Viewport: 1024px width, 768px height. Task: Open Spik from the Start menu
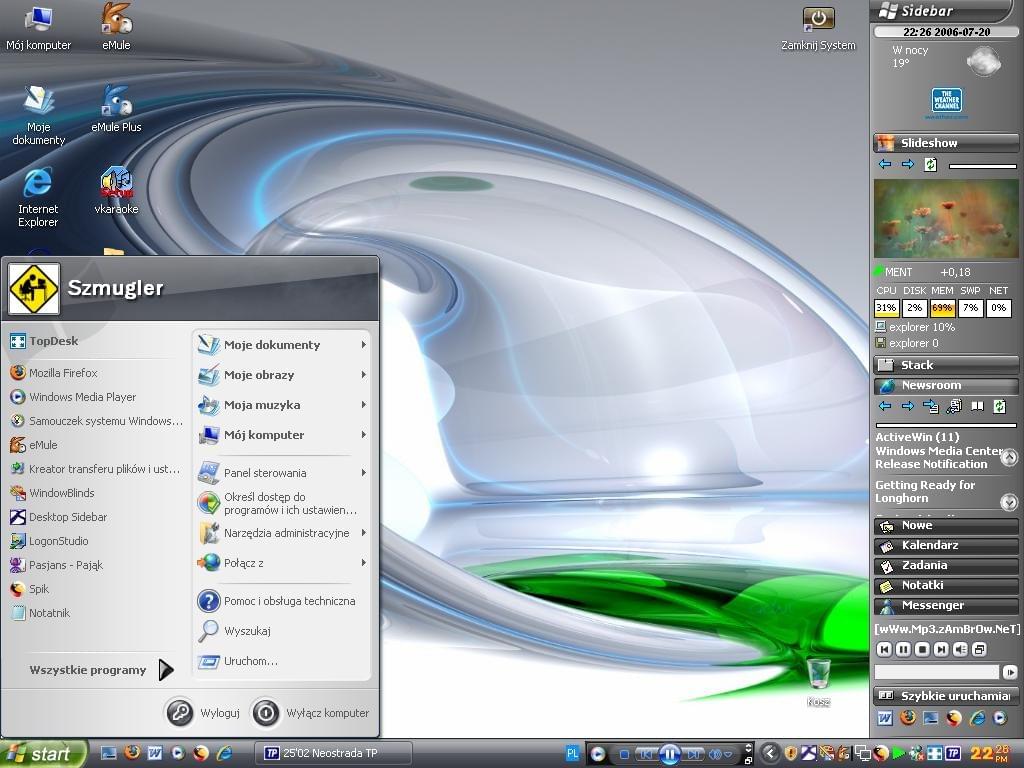[x=29, y=589]
